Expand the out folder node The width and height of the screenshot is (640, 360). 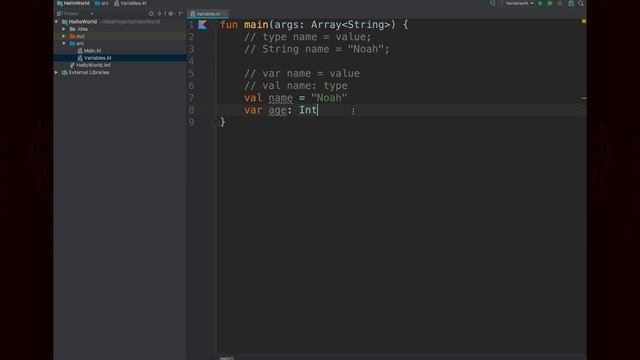tap(64, 36)
